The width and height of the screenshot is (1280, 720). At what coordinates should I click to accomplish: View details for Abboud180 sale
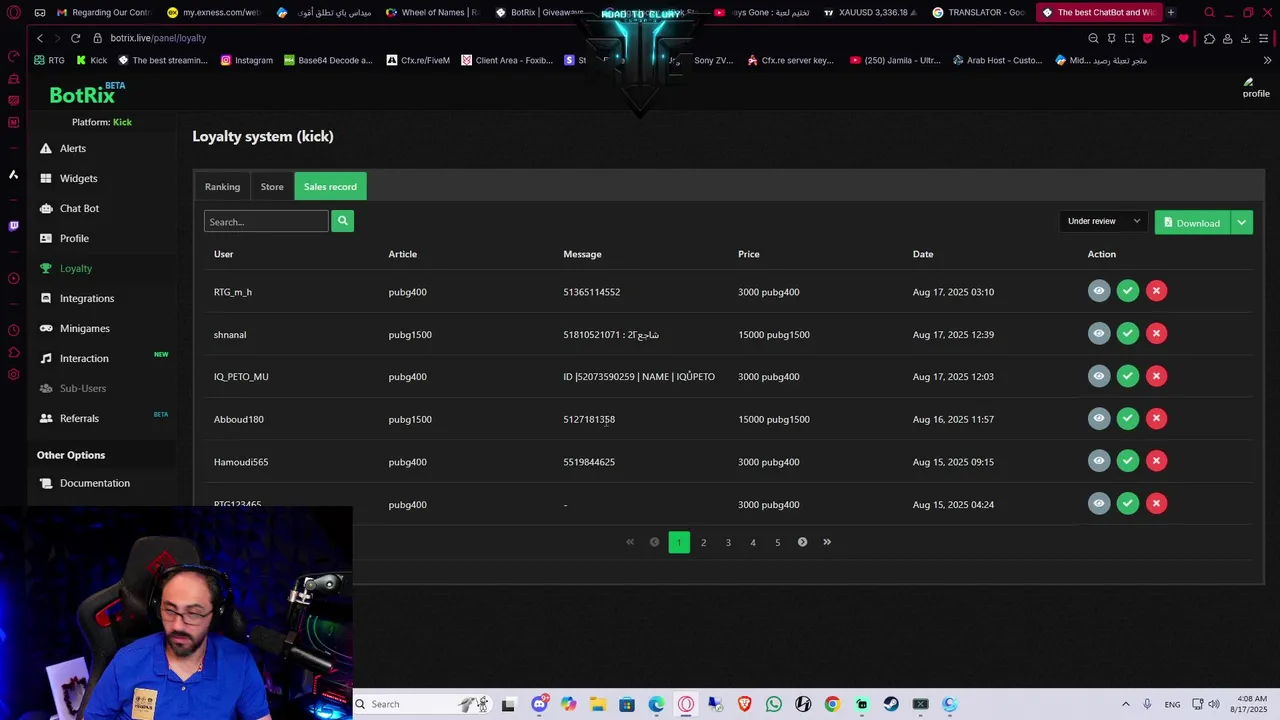point(1099,419)
